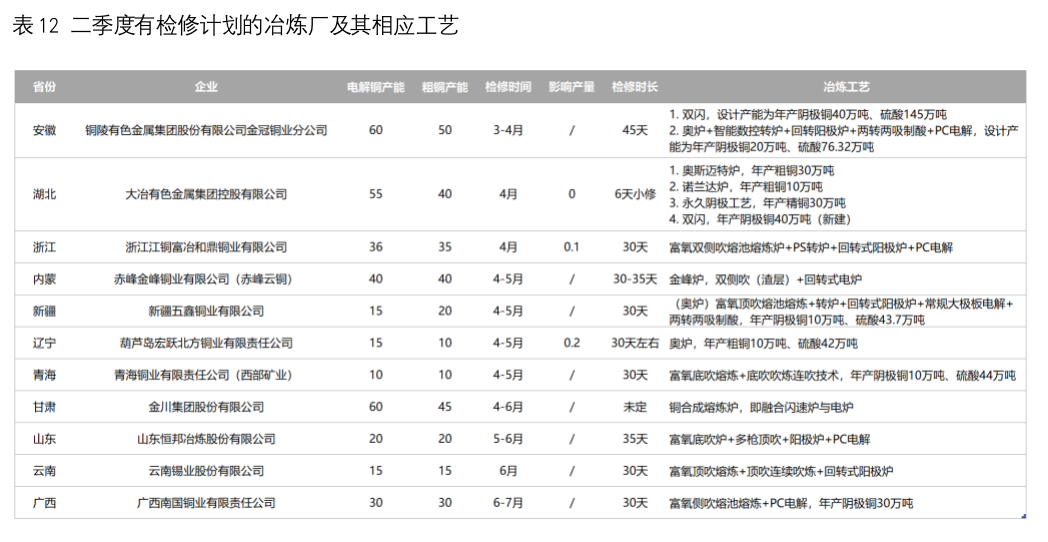
Task: Select the 辽宁 province cell
Action: 44,344
